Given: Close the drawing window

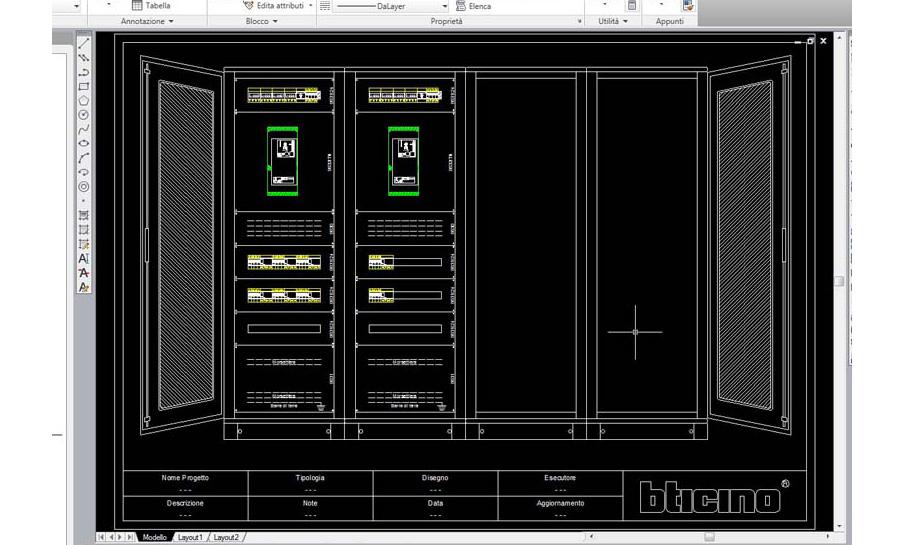Looking at the screenshot, I should point(823,41).
